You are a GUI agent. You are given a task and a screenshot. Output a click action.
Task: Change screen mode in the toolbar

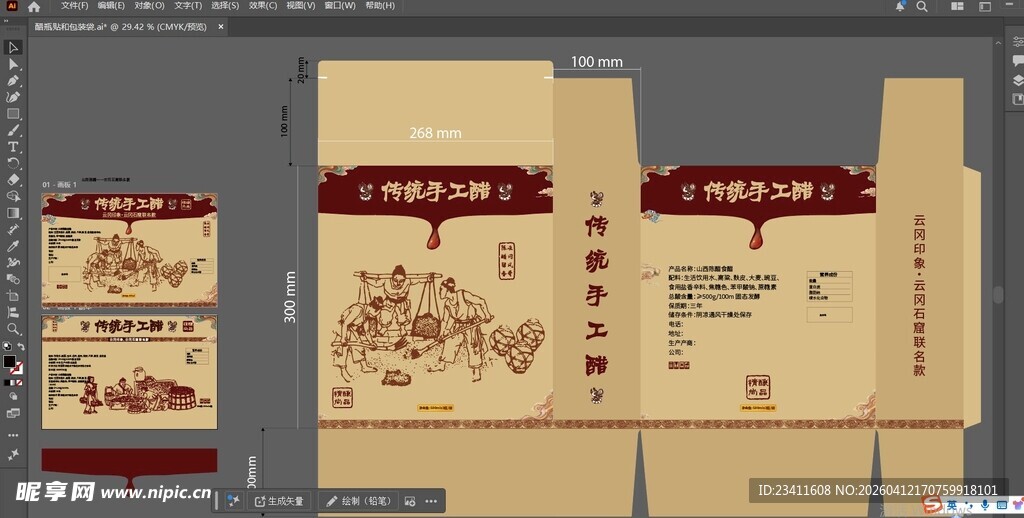(x=13, y=413)
